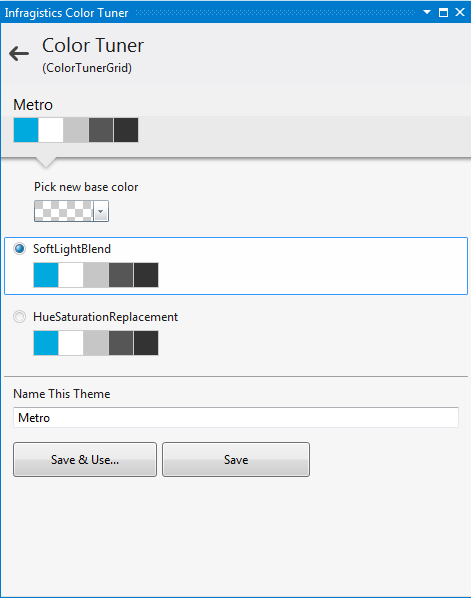Click the dark gray swatch under SoftLightBlend
The width and height of the screenshot is (471, 598).
coord(121,275)
